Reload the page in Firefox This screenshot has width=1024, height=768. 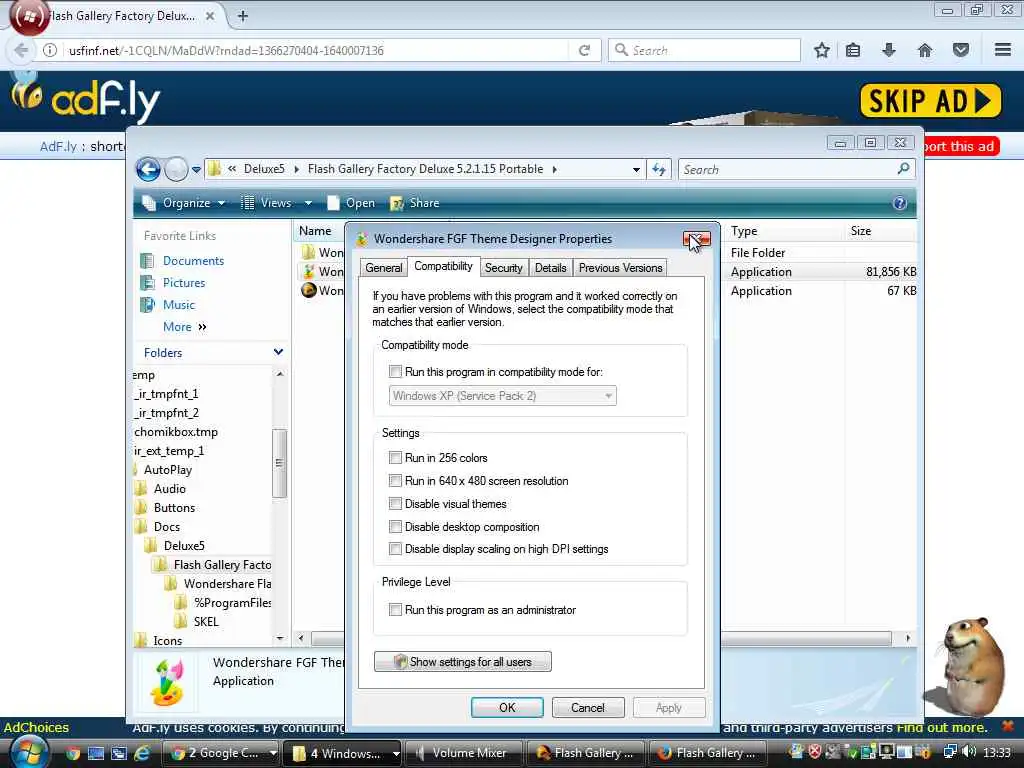coord(584,50)
